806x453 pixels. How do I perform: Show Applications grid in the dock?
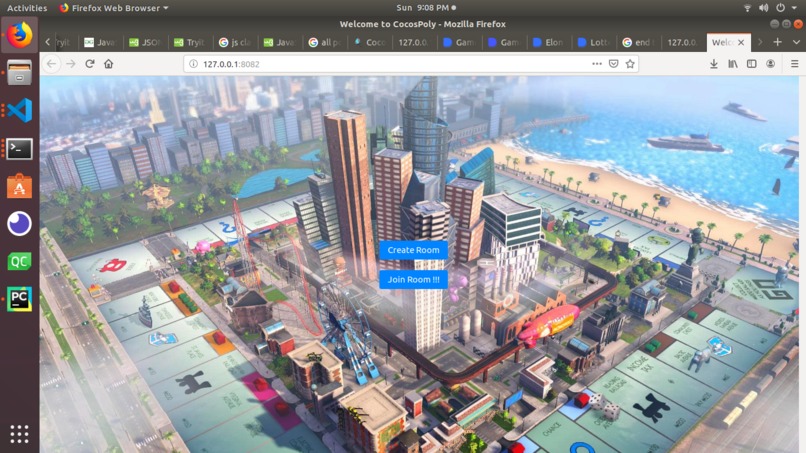(x=20, y=434)
